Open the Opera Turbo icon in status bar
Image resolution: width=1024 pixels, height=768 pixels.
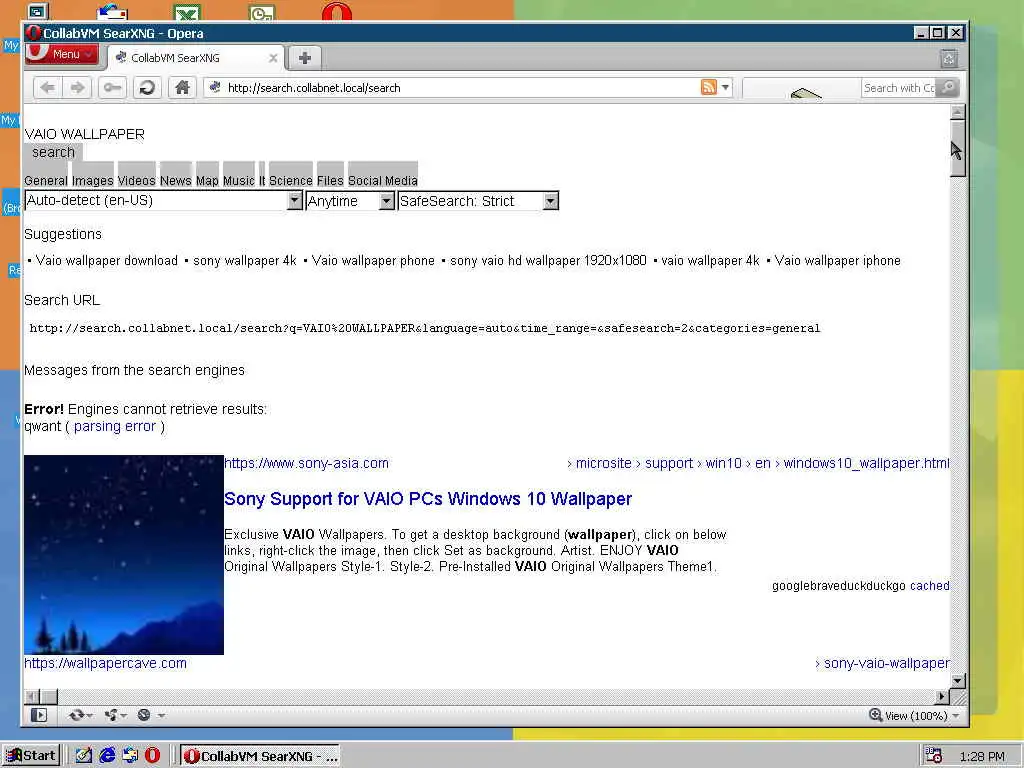coord(144,715)
